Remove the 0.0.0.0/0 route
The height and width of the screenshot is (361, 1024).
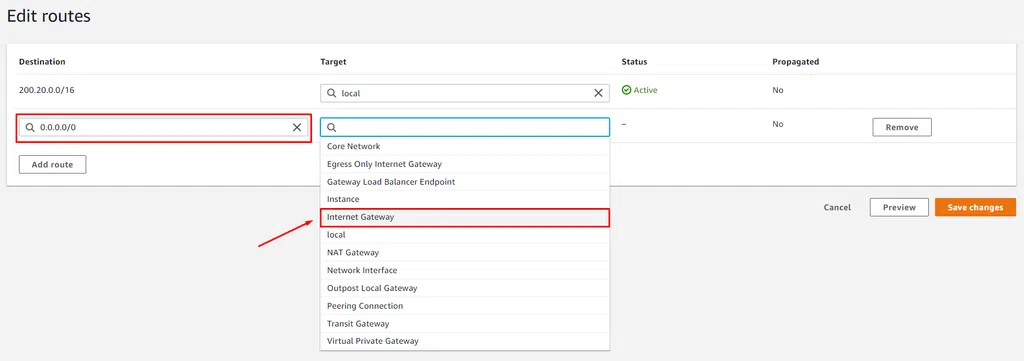(x=902, y=127)
